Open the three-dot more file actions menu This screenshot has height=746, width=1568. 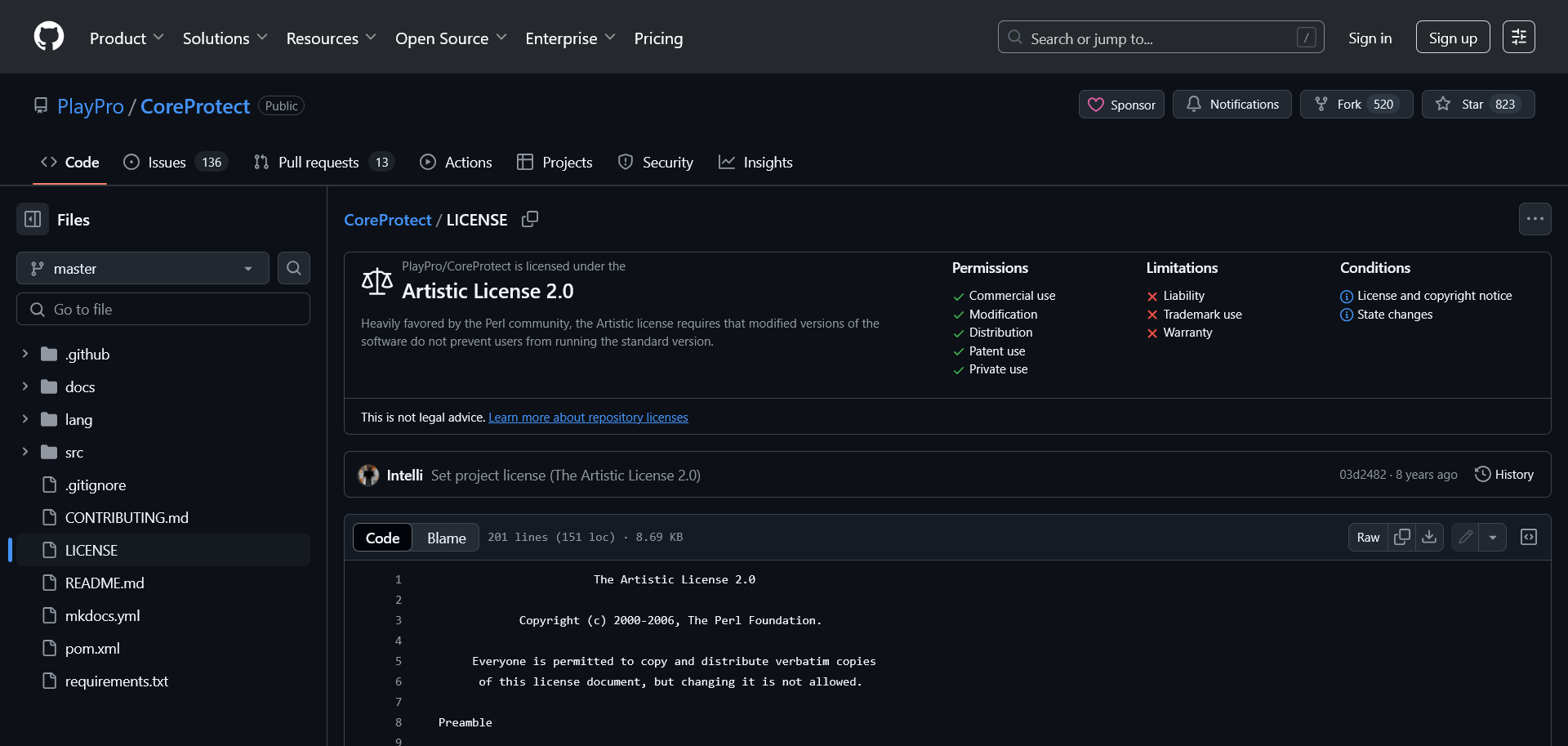coord(1535,219)
